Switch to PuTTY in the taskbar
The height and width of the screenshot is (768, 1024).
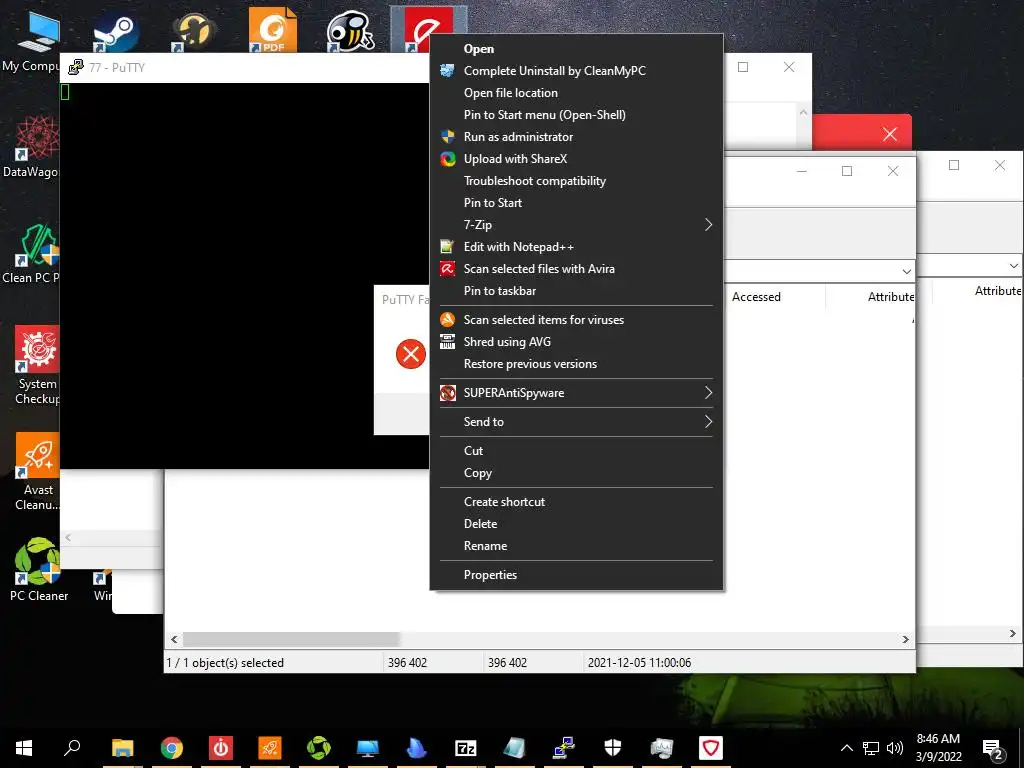(564, 748)
